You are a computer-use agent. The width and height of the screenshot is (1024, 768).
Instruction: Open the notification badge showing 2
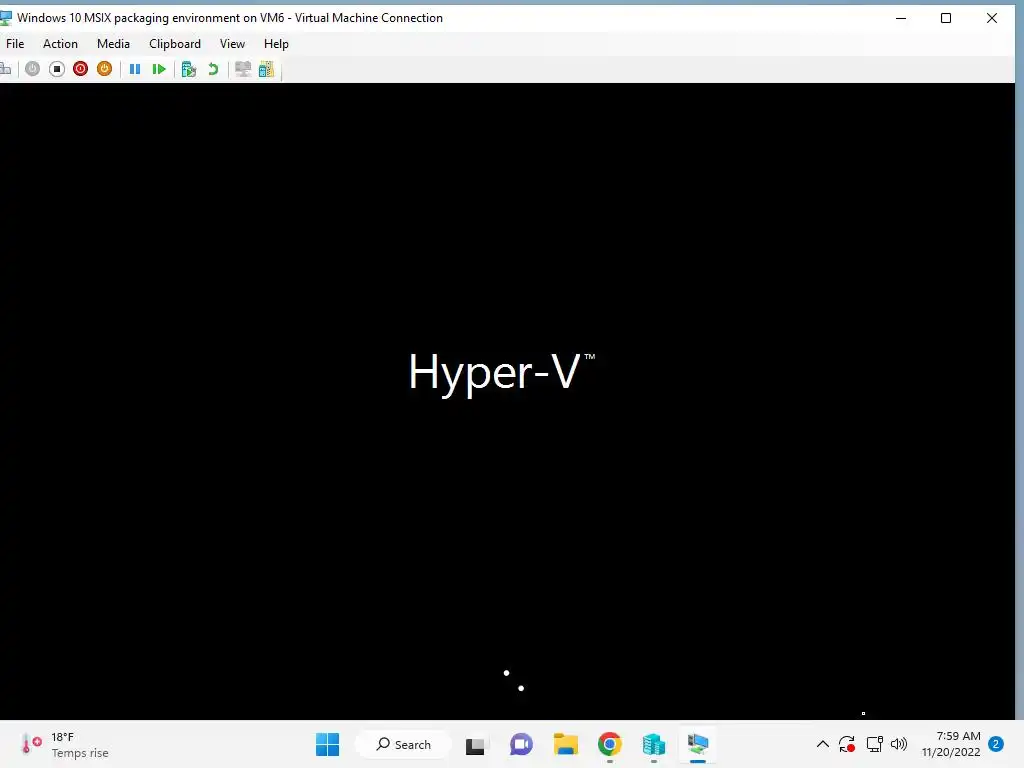pos(996,744)
